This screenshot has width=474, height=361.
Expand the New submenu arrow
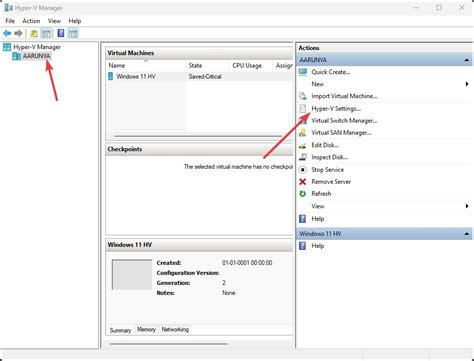coord(467,84)
